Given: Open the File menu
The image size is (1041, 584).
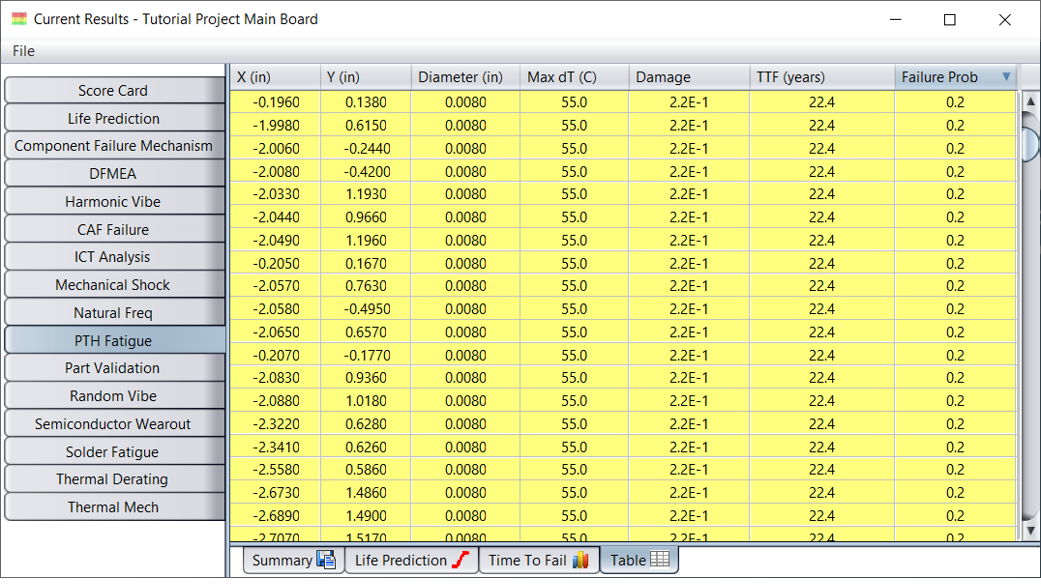Looking at the screenshot, I should [23, 51].
